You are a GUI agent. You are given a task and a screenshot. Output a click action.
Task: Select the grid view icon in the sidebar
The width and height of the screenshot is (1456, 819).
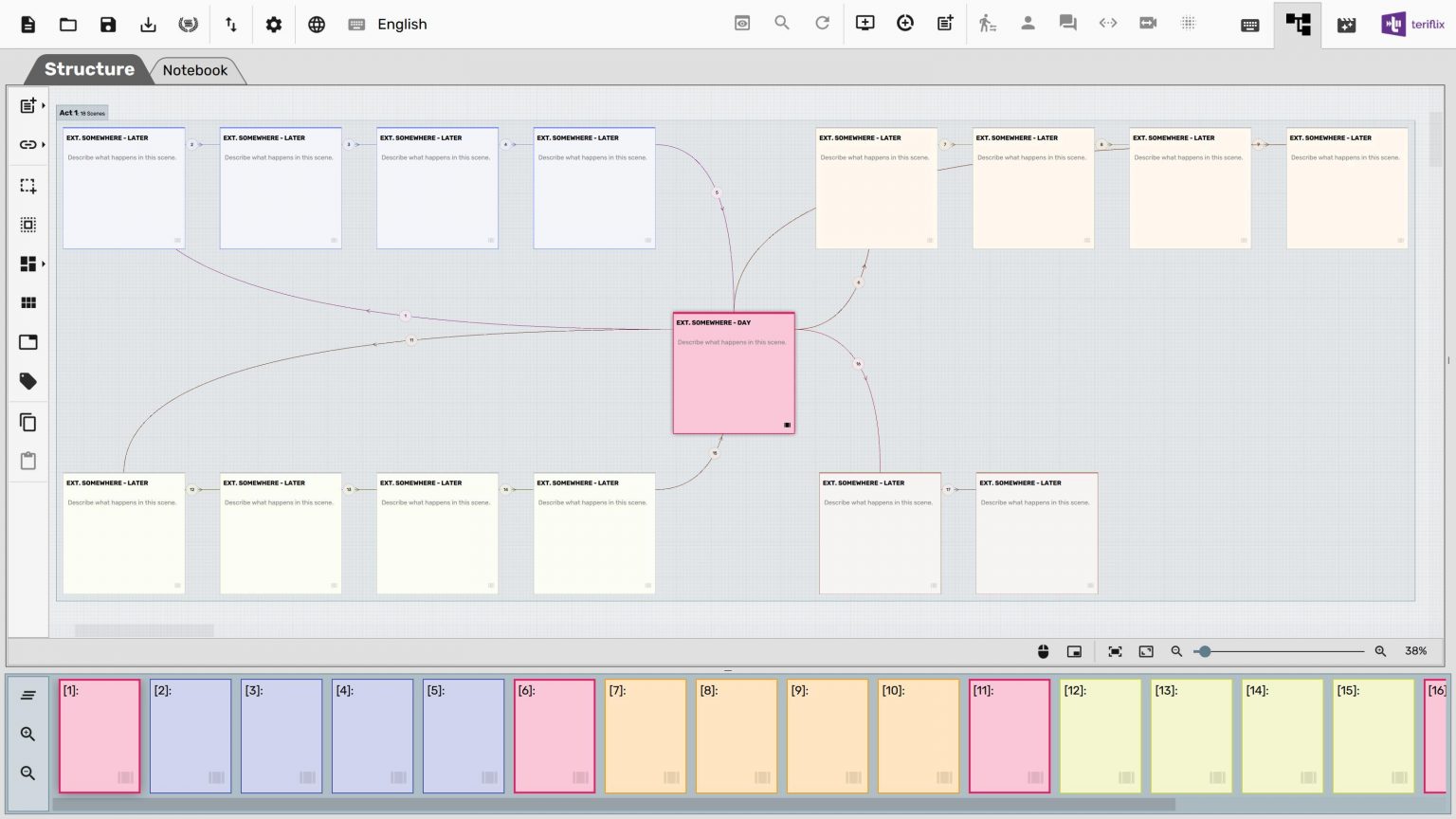[x=27, y=301]
